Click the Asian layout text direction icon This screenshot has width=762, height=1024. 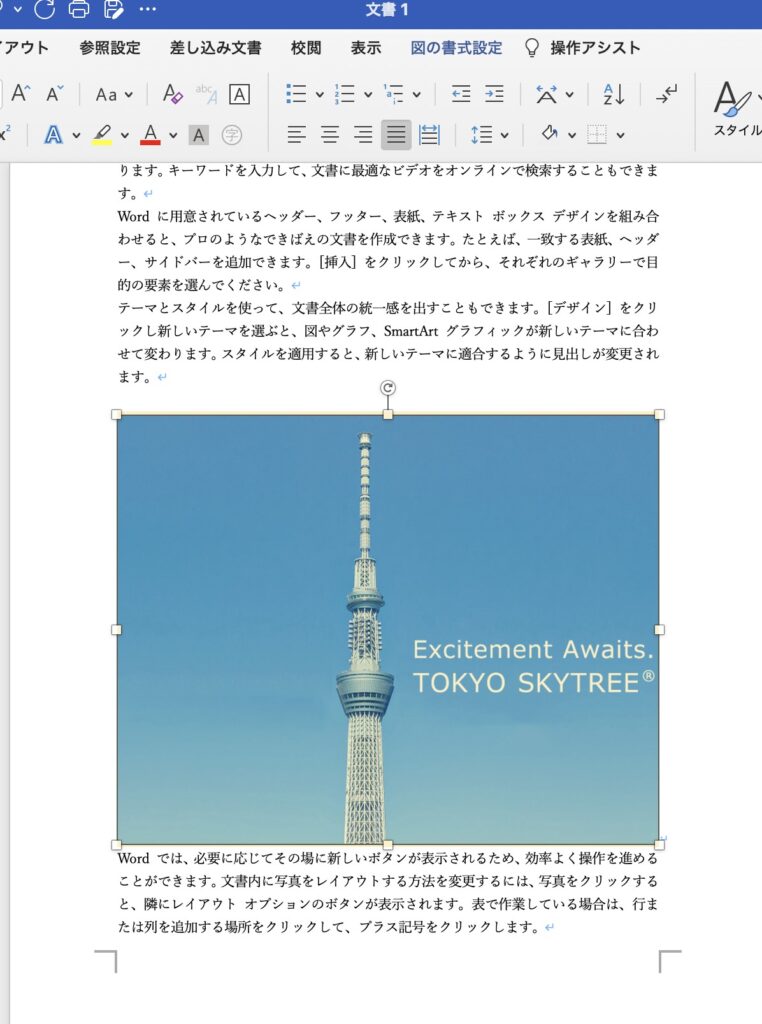click(x=547, y=95)
